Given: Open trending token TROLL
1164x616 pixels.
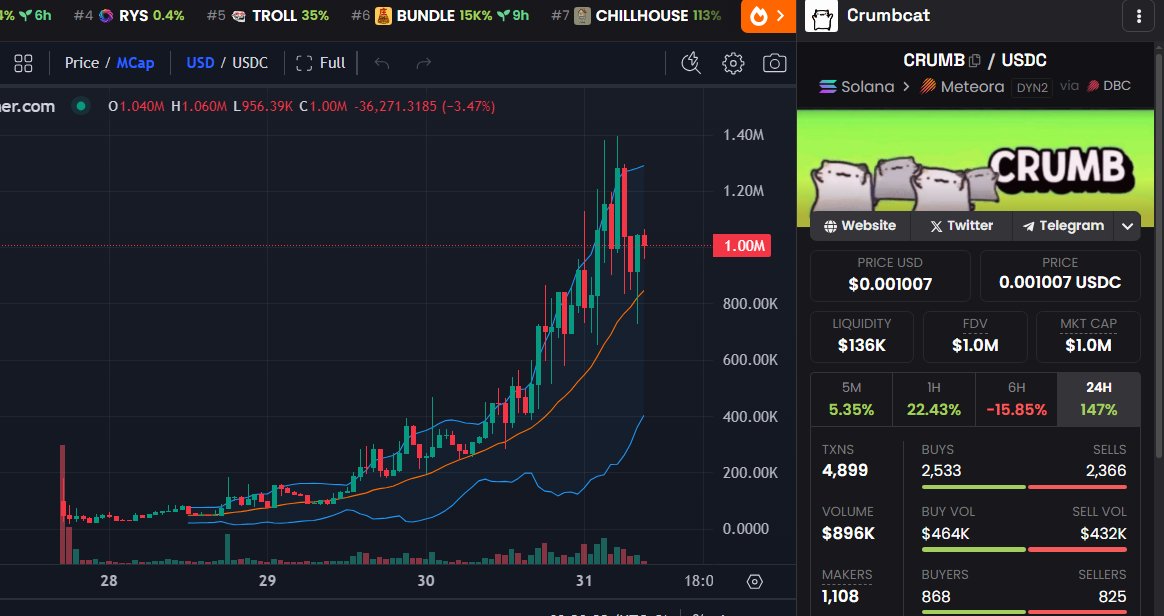Looking at the screenshot, I should pyautogui.click(x=268, y=16).
